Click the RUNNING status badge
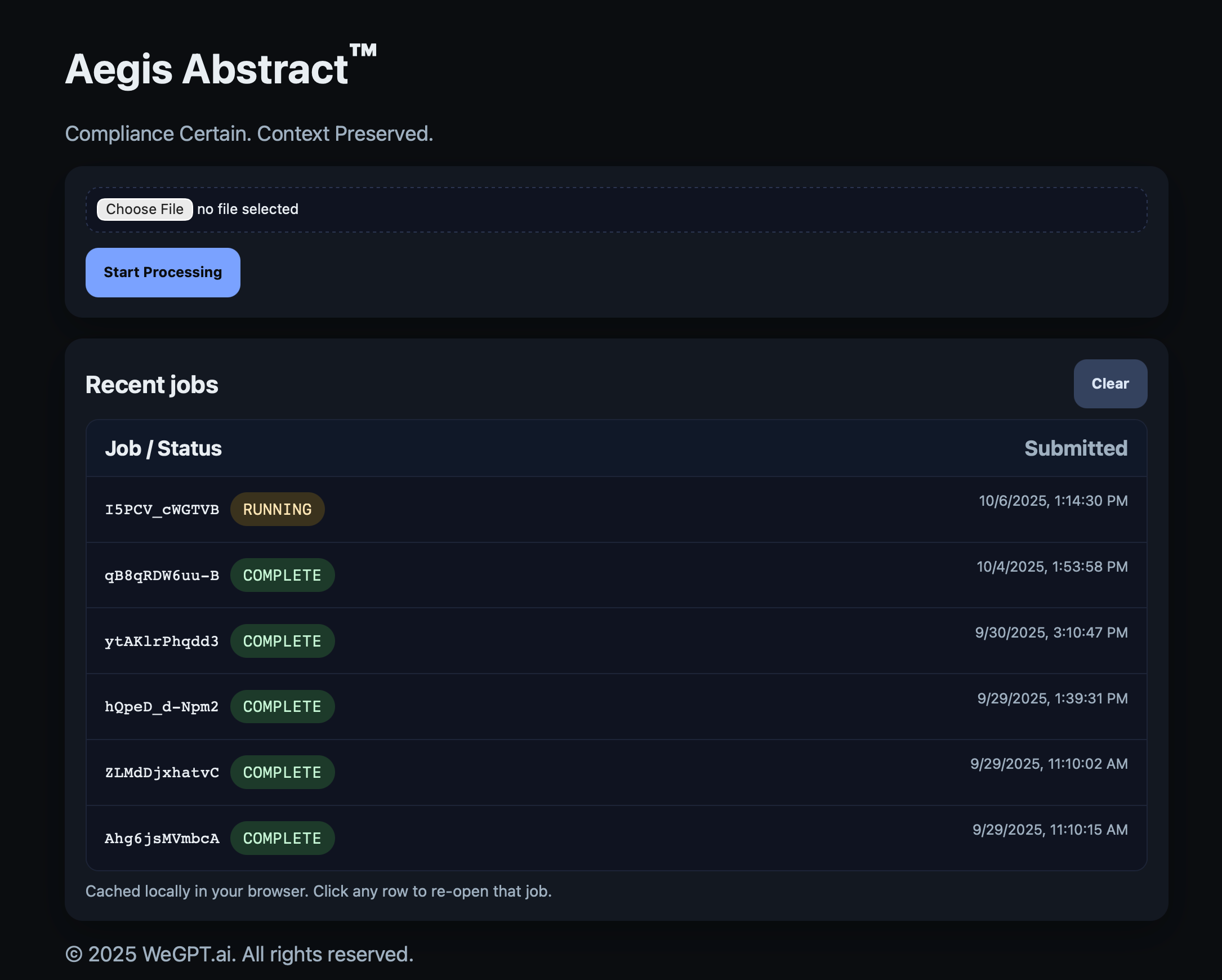1222x980 pixels. 277,509
